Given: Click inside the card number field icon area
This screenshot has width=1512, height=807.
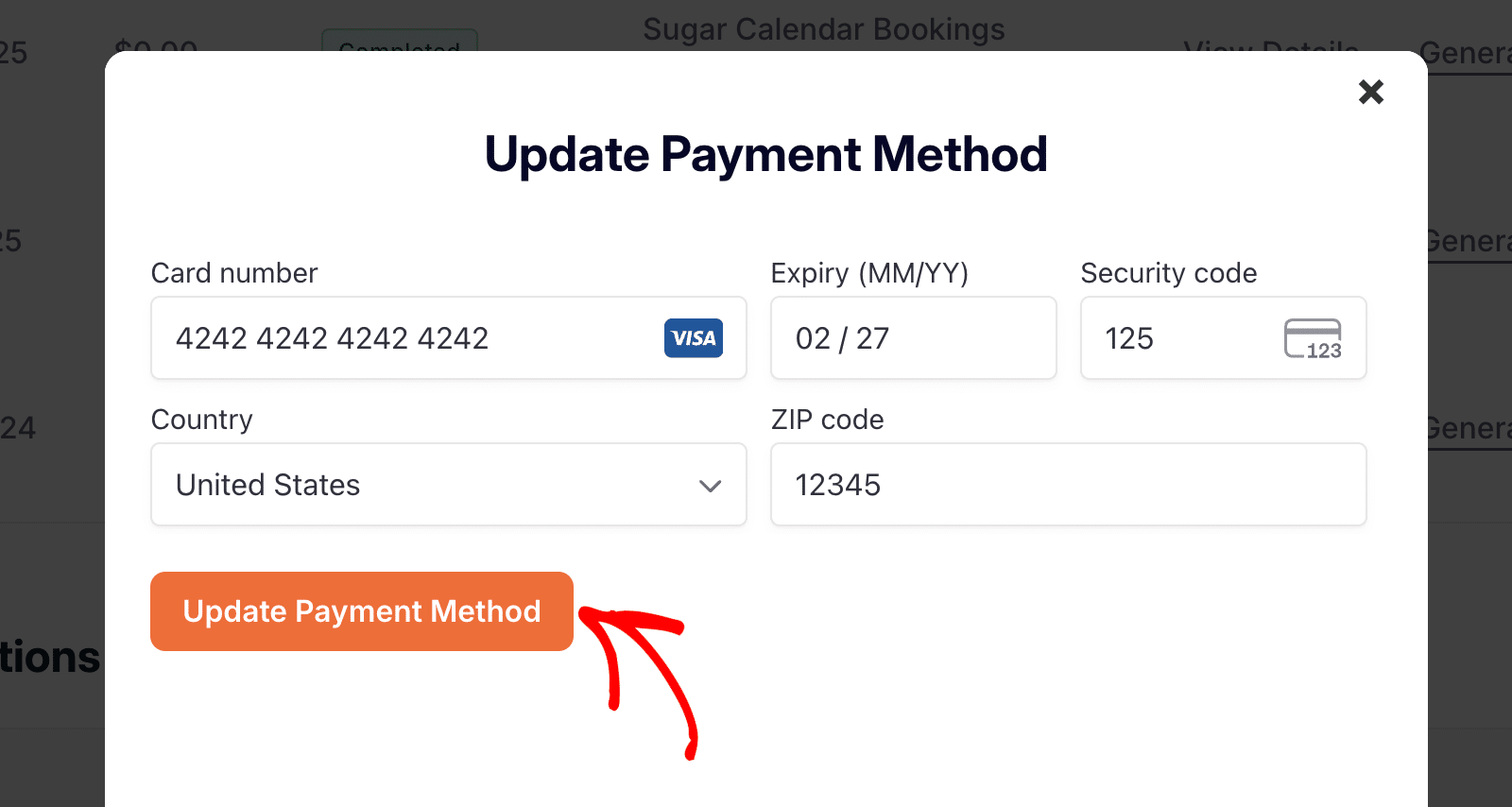Looking at the screenshot, I should click(x=693, y=338).
